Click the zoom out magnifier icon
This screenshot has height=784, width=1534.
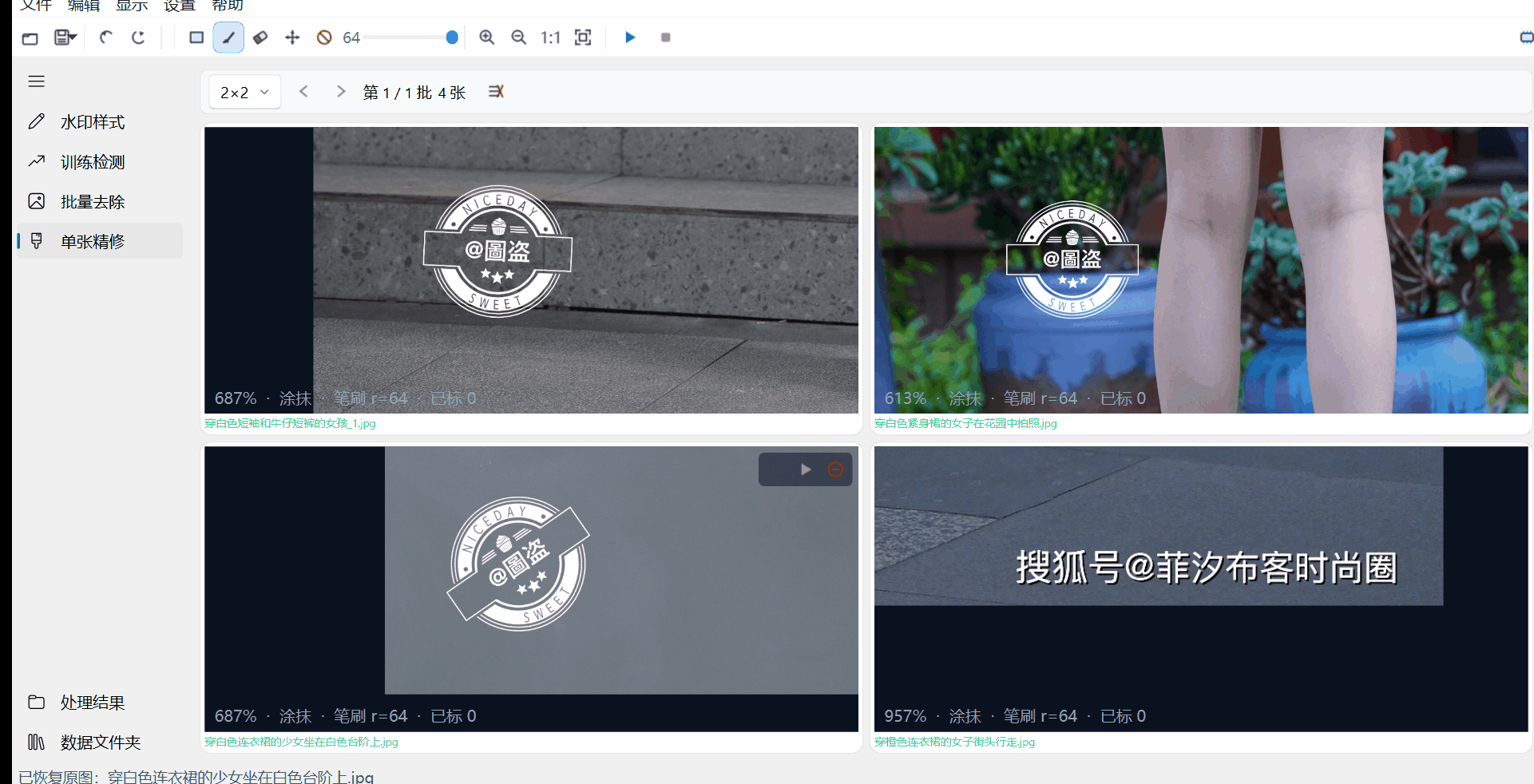tap(518, 38)
